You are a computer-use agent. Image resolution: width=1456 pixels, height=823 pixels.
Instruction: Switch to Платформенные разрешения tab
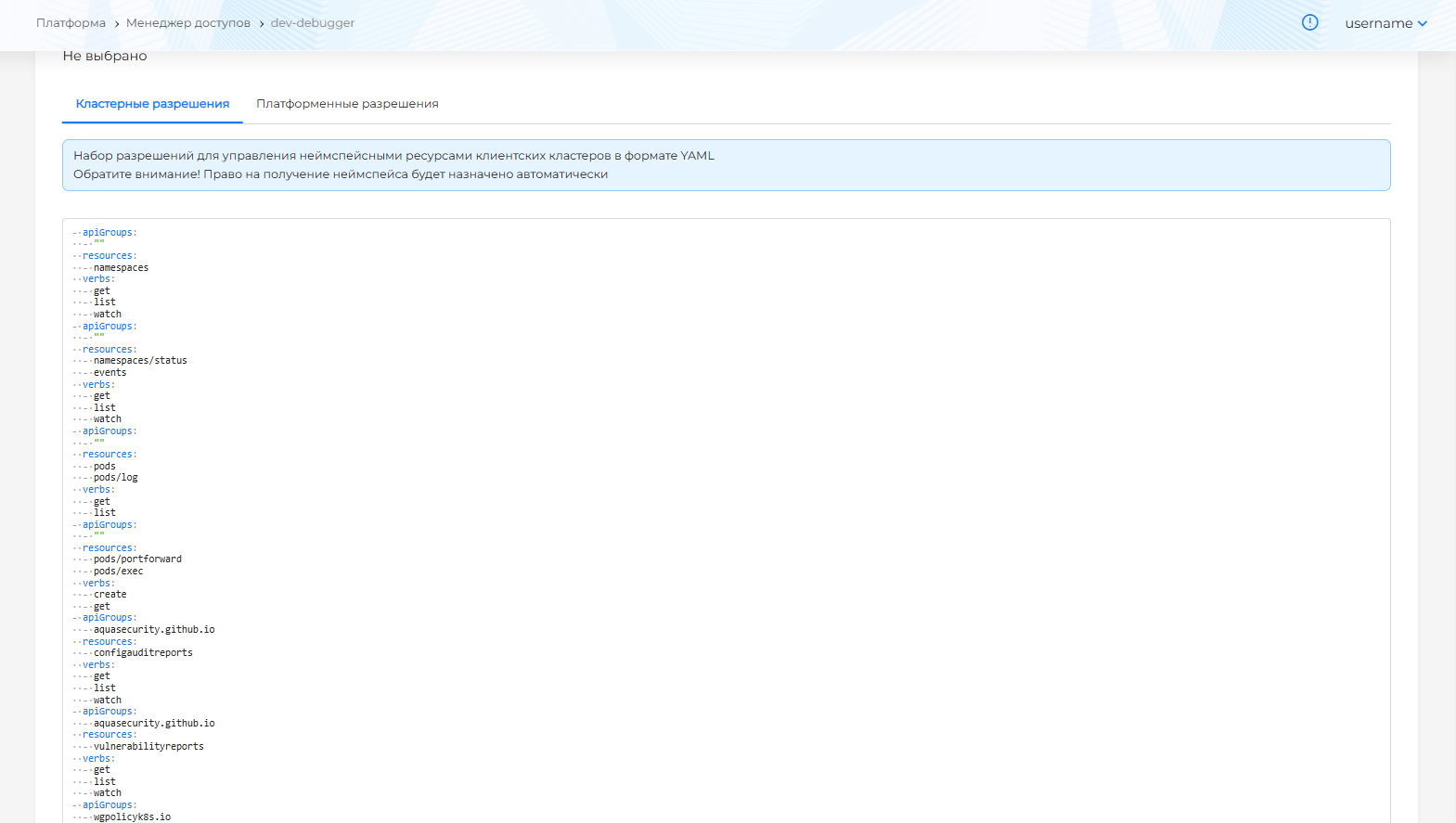tap(347, 104)
